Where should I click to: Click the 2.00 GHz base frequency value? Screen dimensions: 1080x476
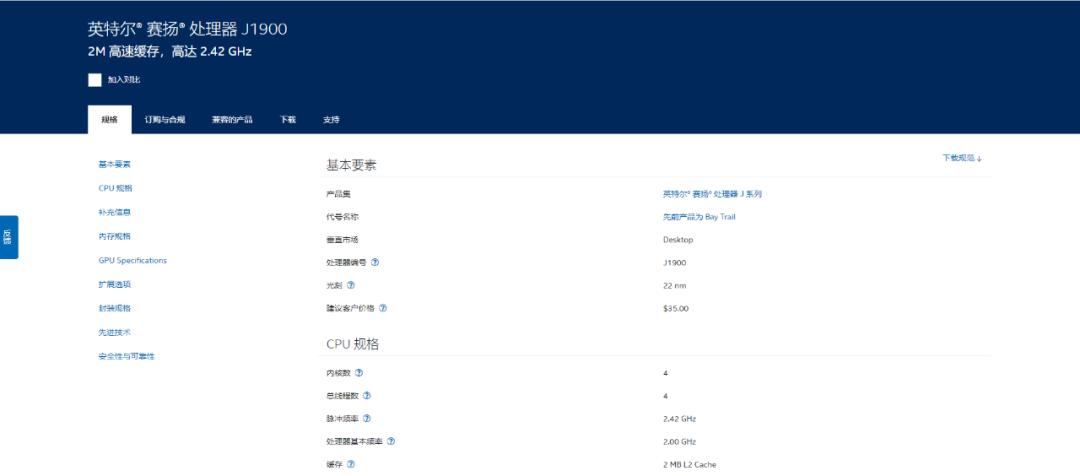point(681,442)
